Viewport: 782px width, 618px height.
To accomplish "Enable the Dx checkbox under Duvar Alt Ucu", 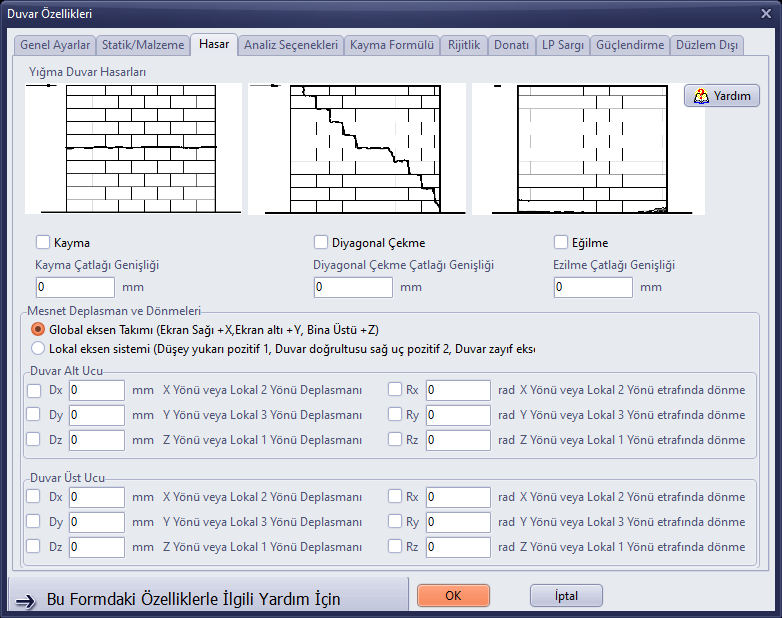I will (33, 390).
